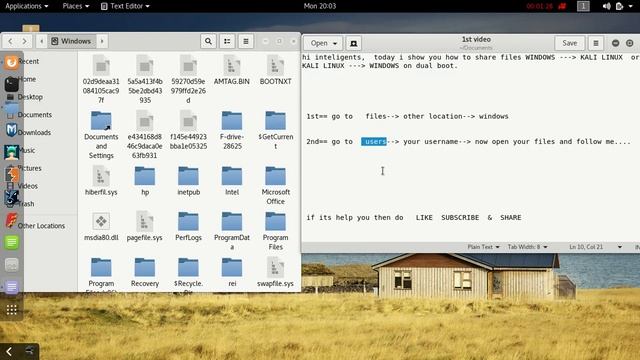640x360 pixels.
Task: Open the $GetCurrent folder
Action: tap(276, 130)
